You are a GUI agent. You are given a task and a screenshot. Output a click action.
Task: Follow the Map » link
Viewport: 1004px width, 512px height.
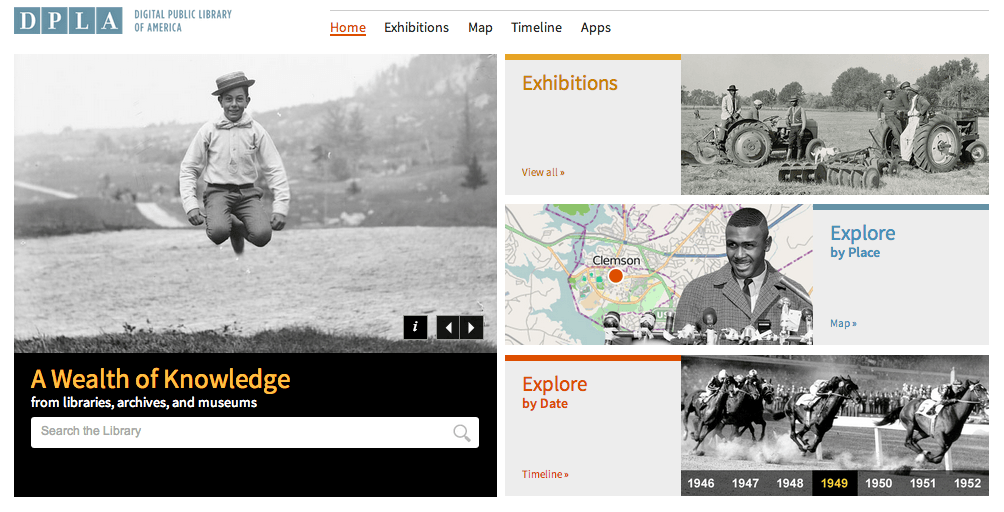tap(843, 323)
